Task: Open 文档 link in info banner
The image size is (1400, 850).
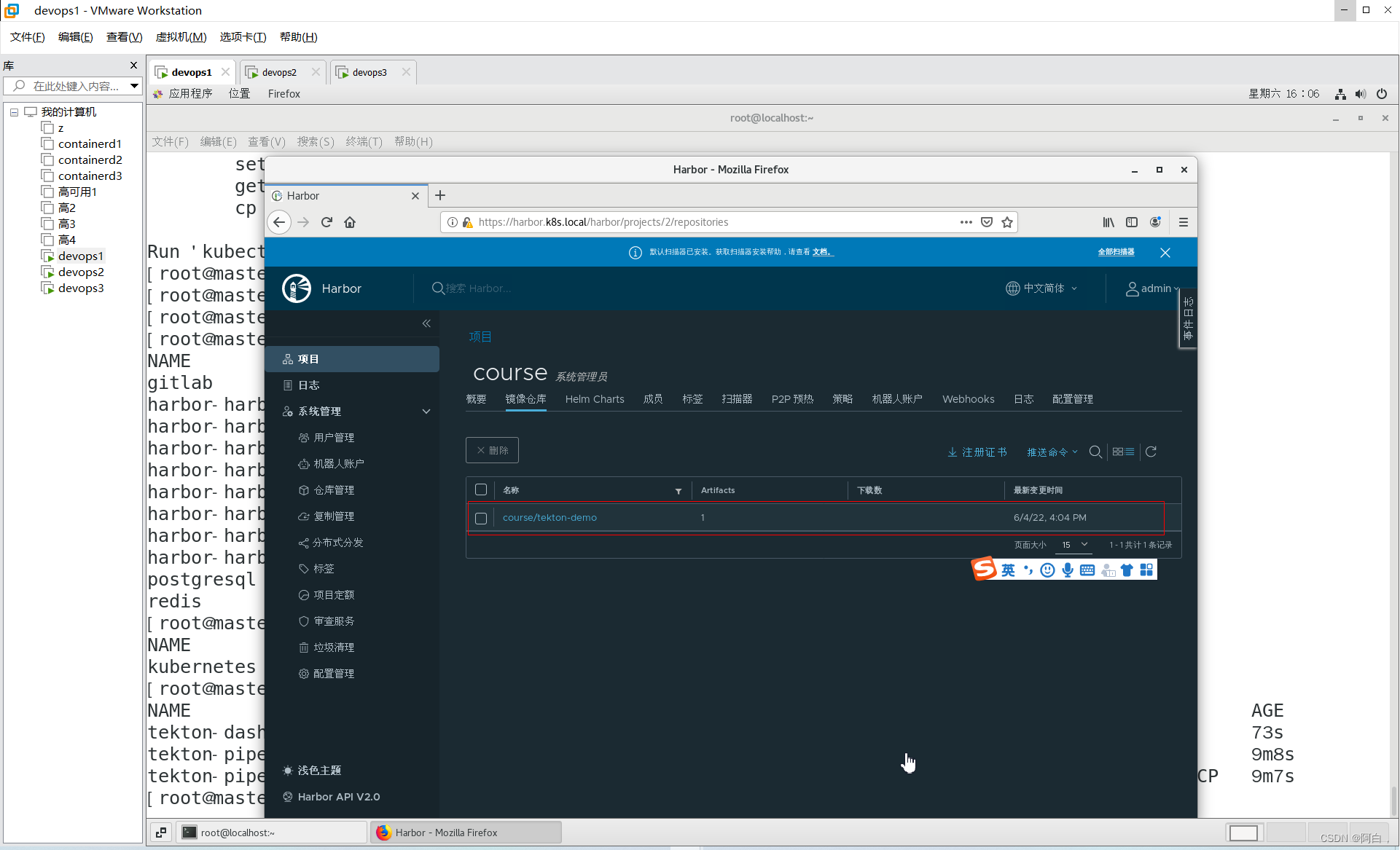Action: (x=822, y=252)
